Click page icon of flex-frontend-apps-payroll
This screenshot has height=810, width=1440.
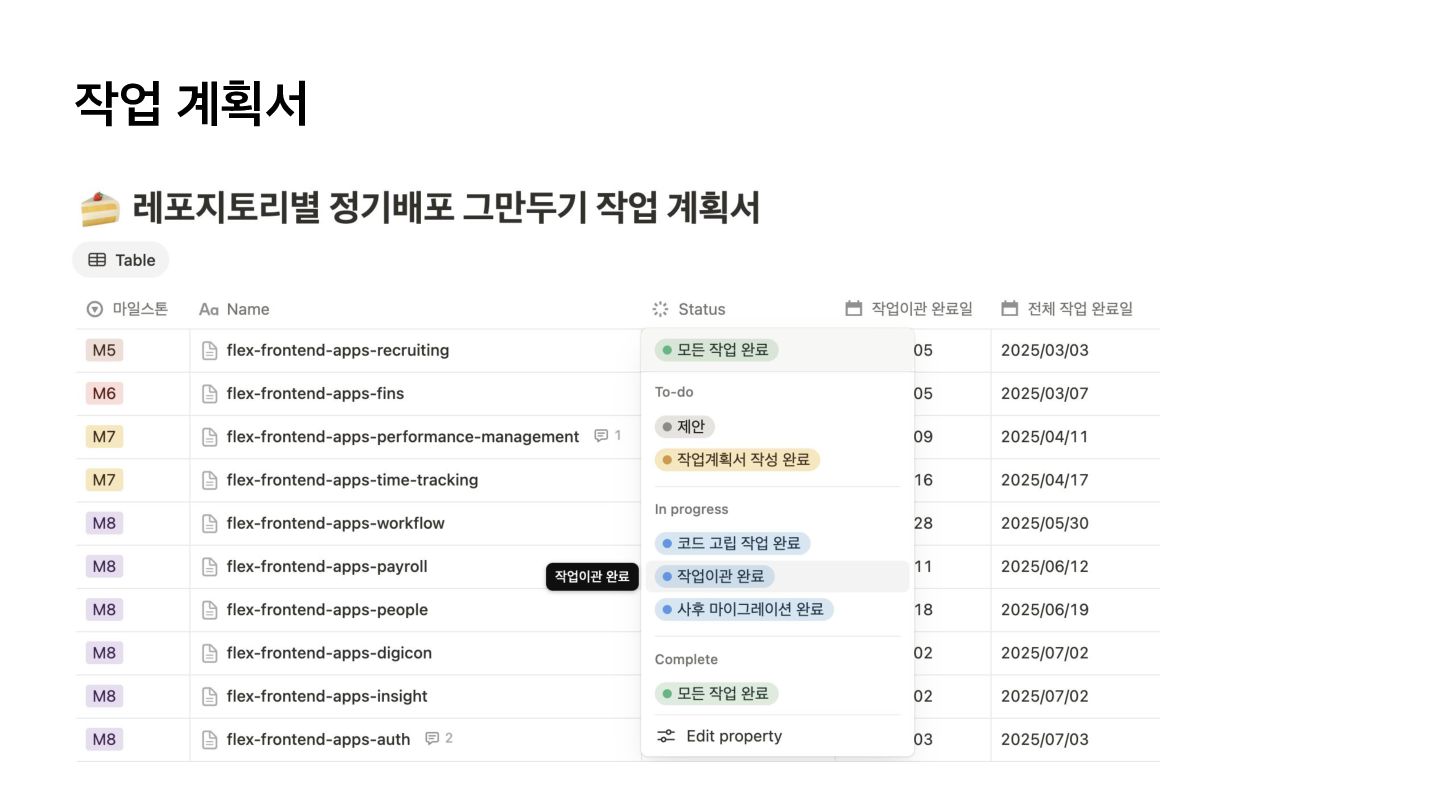tap(209, 566)
